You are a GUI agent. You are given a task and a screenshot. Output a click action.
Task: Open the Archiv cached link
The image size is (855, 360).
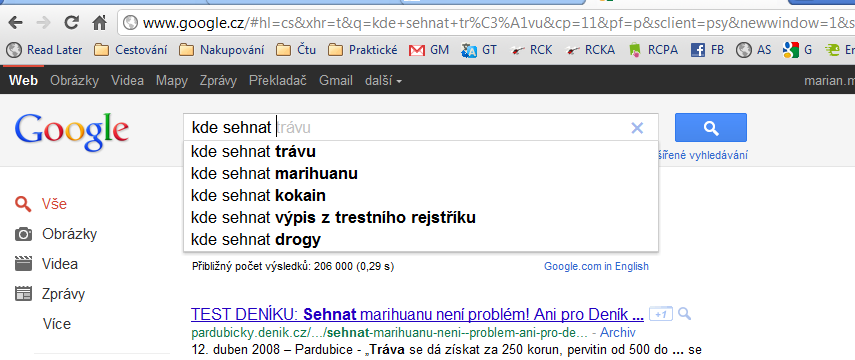[x=618, y=333]
